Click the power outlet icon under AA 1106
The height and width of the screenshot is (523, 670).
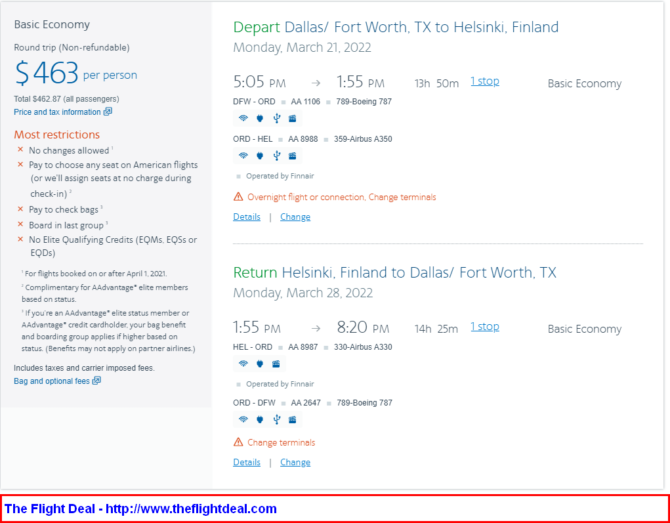(x=260, y=119)
